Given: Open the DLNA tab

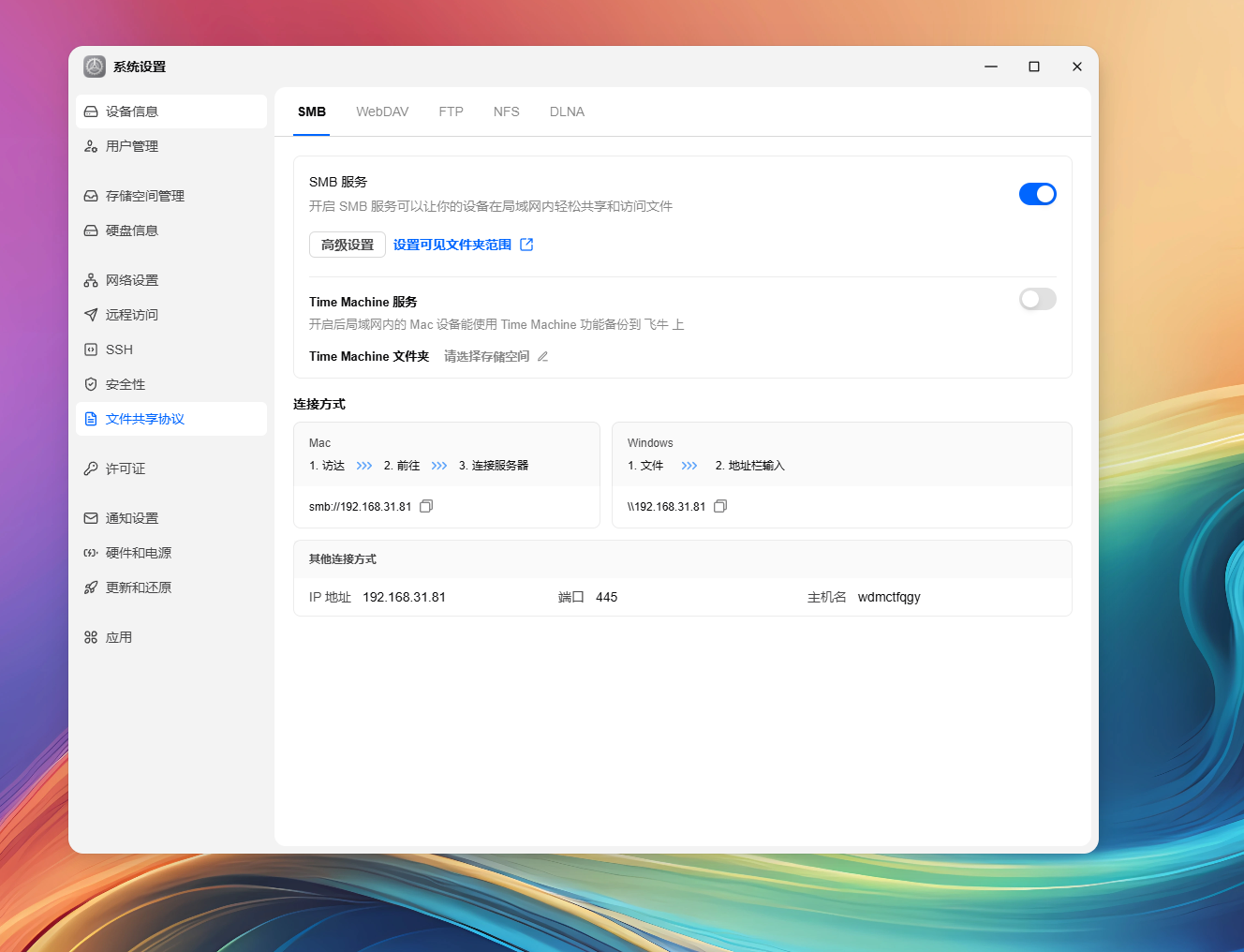Looking at the screenshot, I should tap(567, 112).
